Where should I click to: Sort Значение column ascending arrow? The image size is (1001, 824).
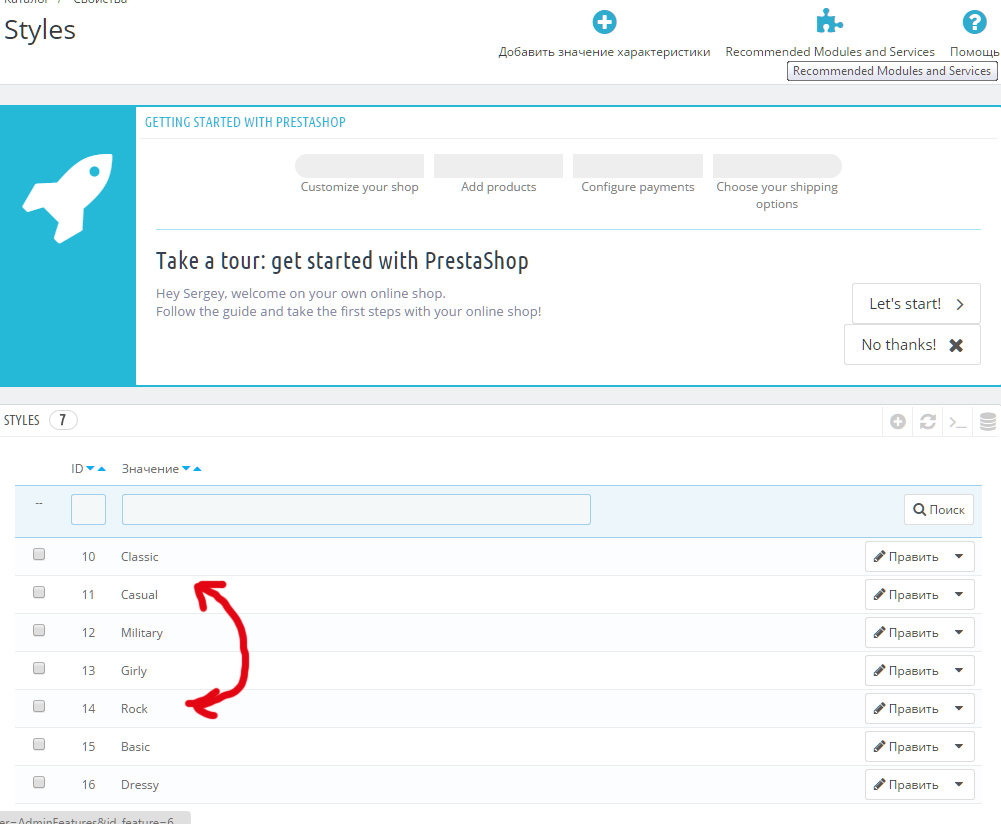pyautogui.click(x=197, y=468)
